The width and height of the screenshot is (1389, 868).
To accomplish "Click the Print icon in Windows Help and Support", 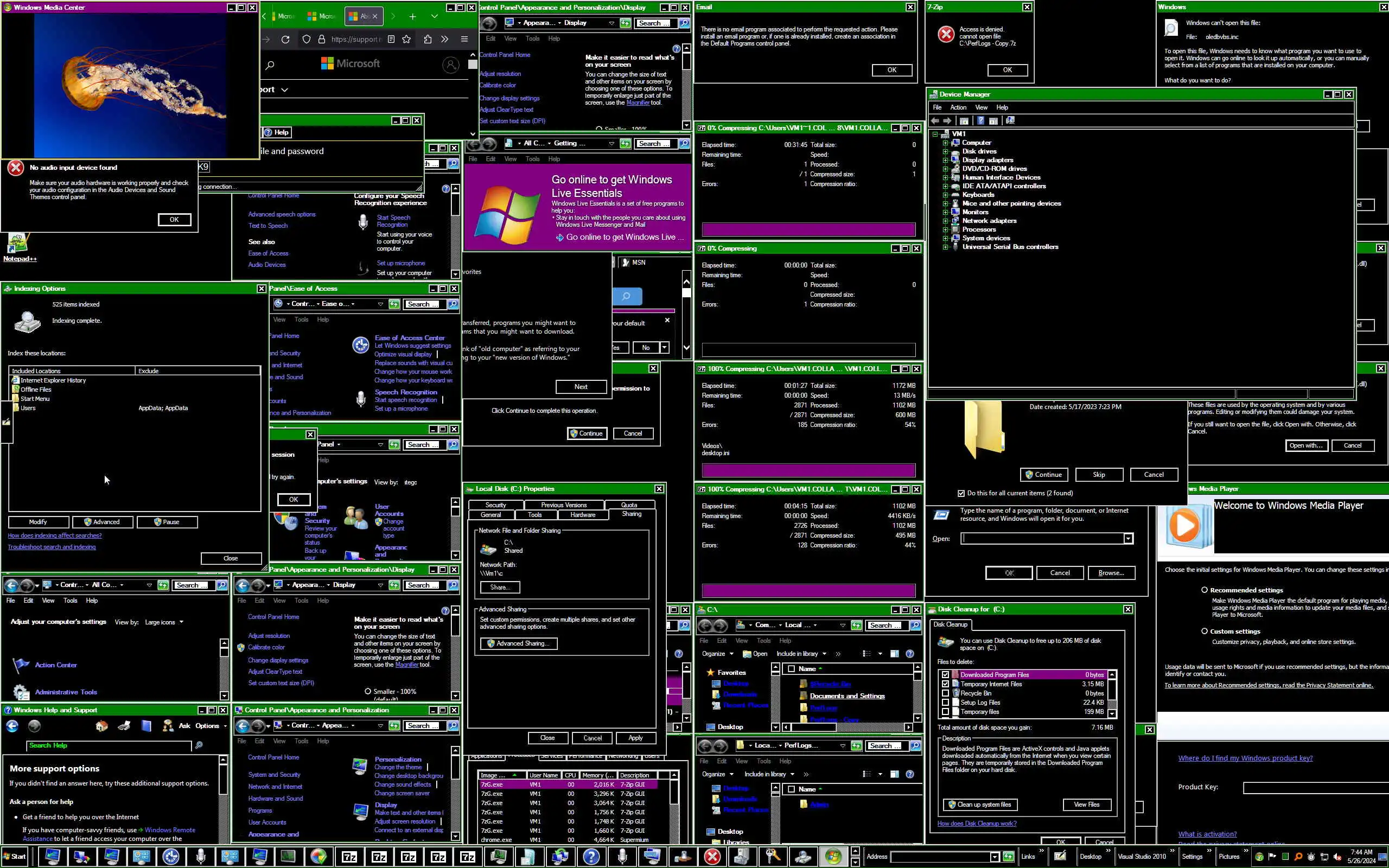I will (124, 726).
